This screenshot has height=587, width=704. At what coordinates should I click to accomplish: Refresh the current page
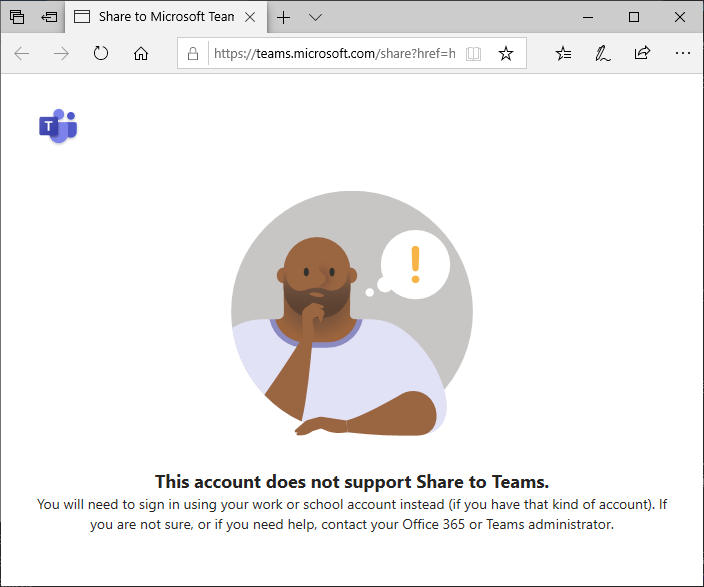(x=101, y=53)
